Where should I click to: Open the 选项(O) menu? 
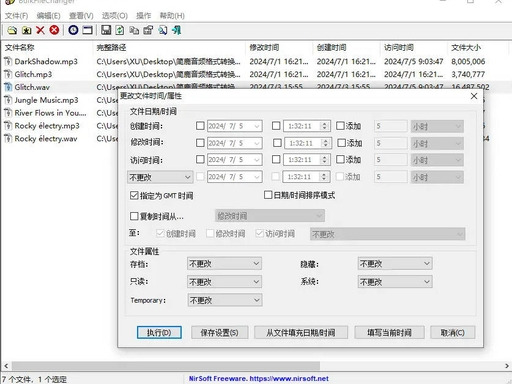[115, 16]
